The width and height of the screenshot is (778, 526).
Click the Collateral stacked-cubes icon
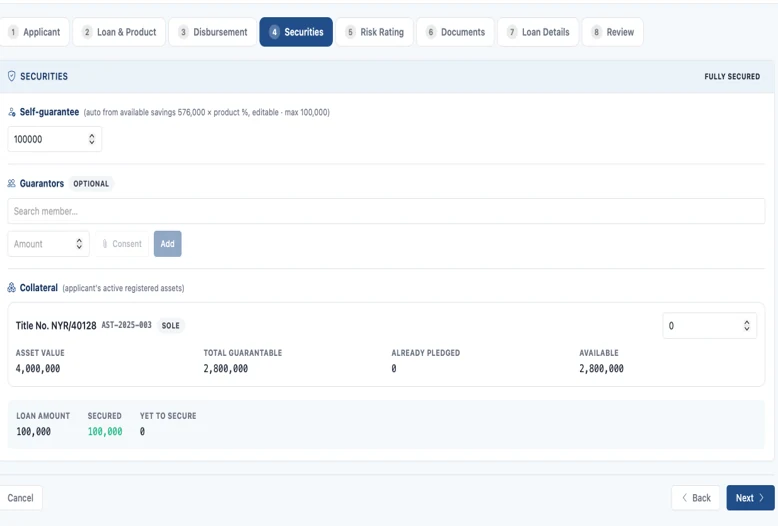[11, 287]
